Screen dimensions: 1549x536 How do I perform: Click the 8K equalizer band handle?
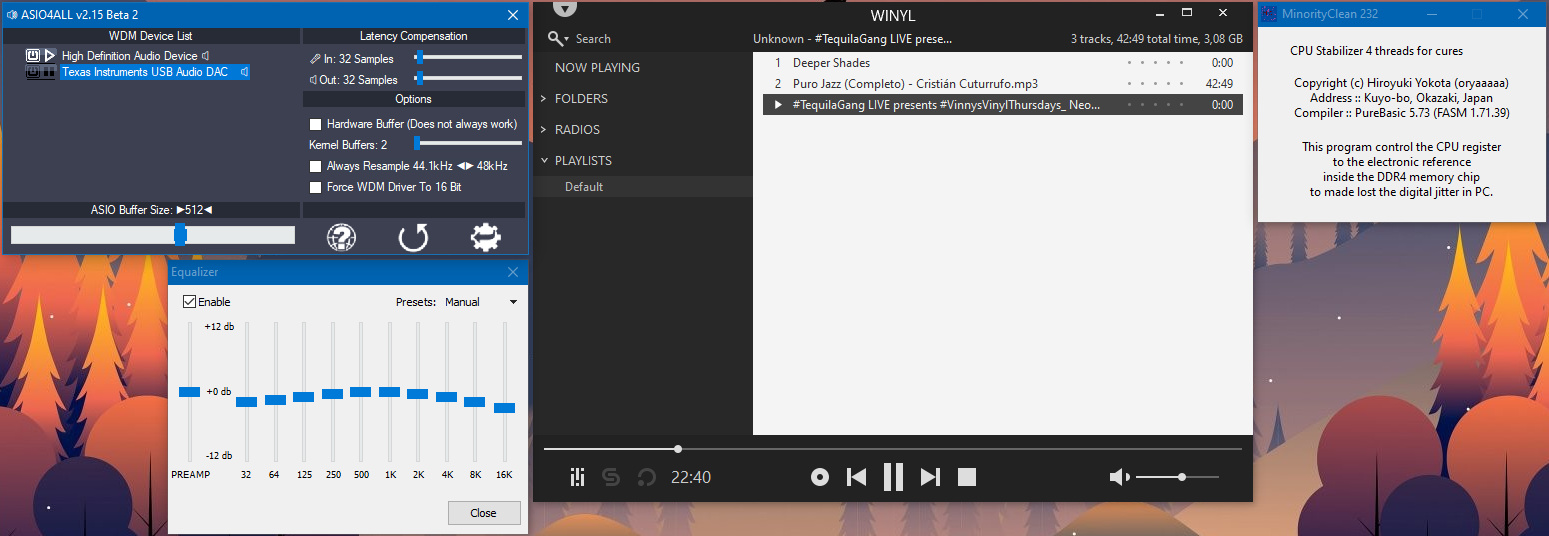click(x=474, y=402)
